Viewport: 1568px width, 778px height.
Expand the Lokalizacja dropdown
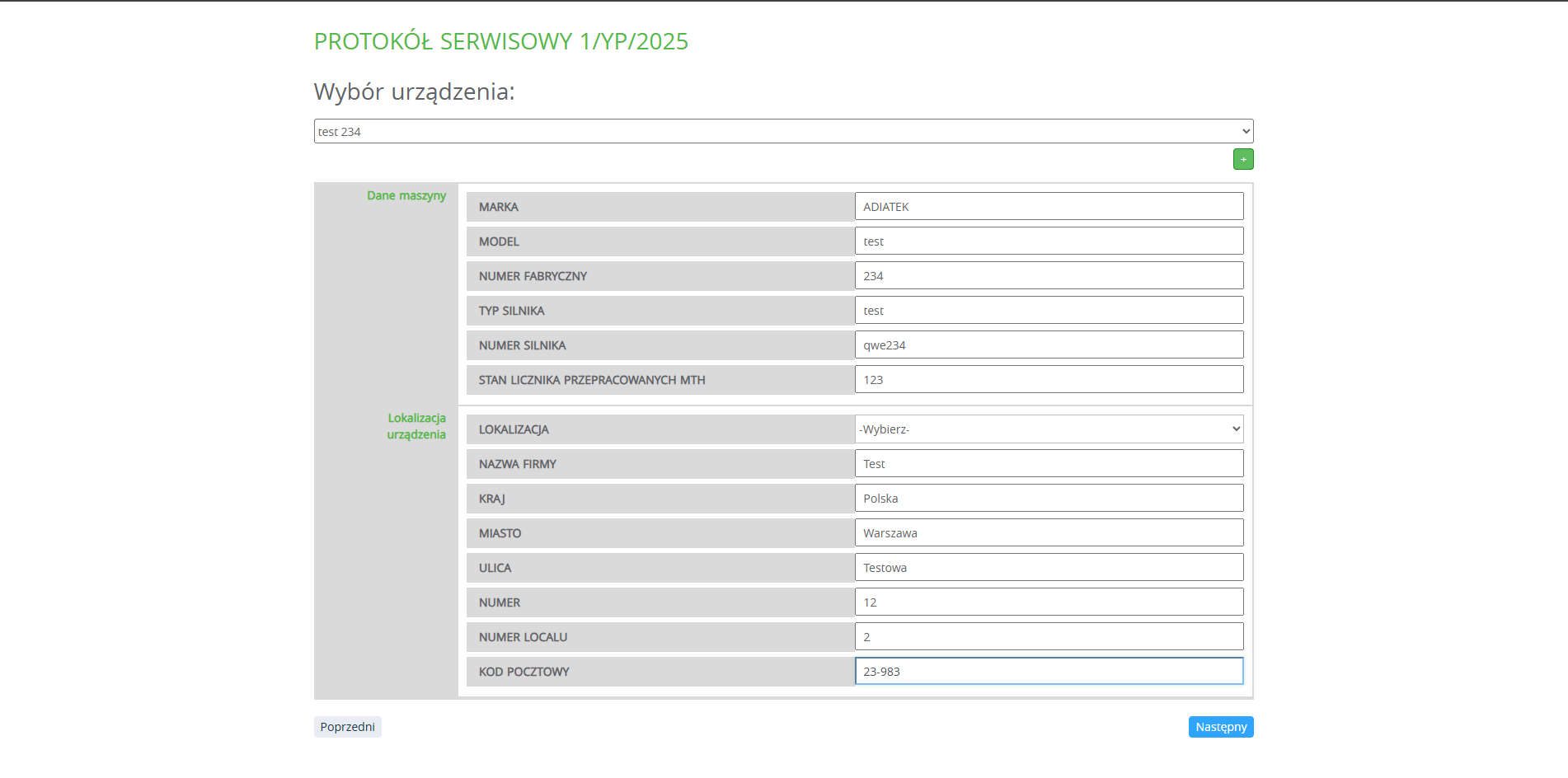pos(1049,429)
